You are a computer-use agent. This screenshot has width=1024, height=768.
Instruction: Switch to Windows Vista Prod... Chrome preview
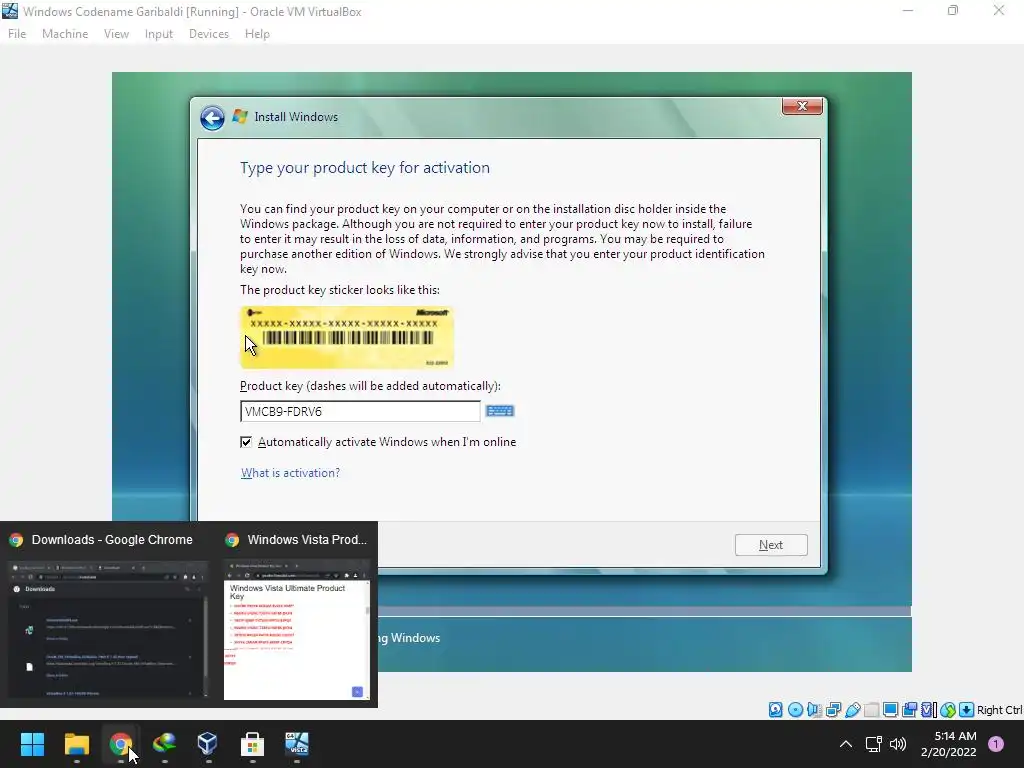point(297,615)
